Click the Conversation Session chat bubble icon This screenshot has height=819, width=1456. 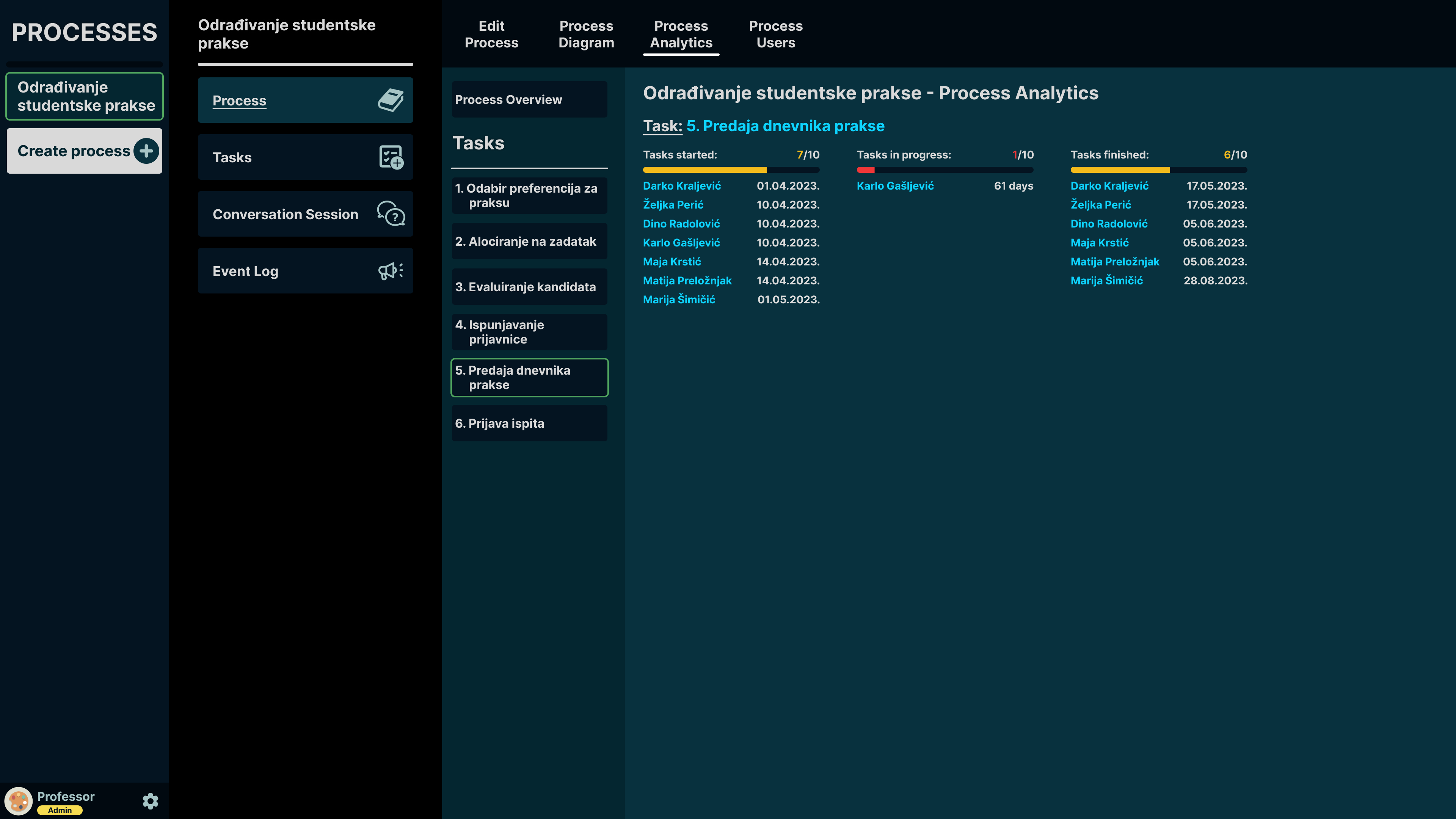[391, 214]
